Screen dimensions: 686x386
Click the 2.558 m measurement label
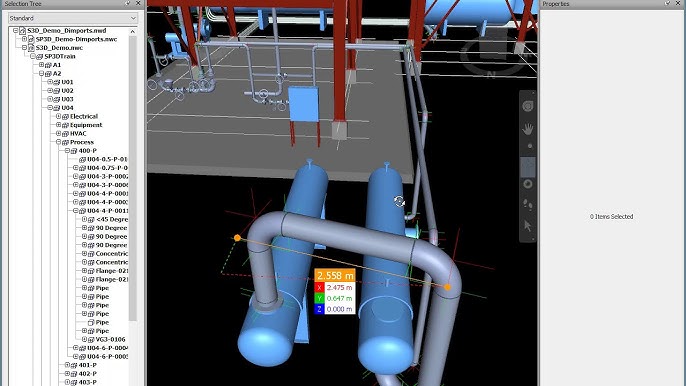coord(335,276)
